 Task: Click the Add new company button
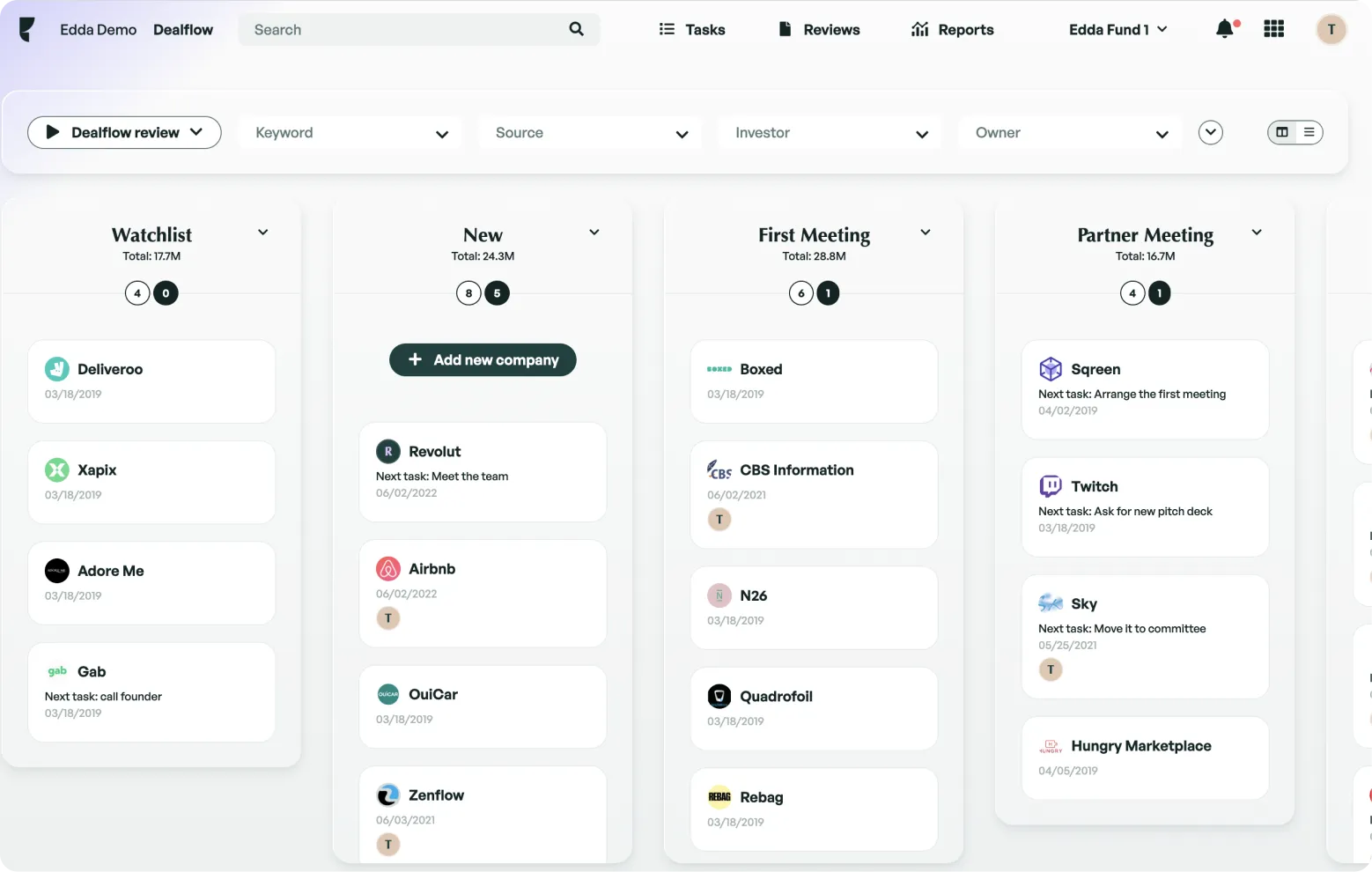pyautogui.click(x=483, y=359)
